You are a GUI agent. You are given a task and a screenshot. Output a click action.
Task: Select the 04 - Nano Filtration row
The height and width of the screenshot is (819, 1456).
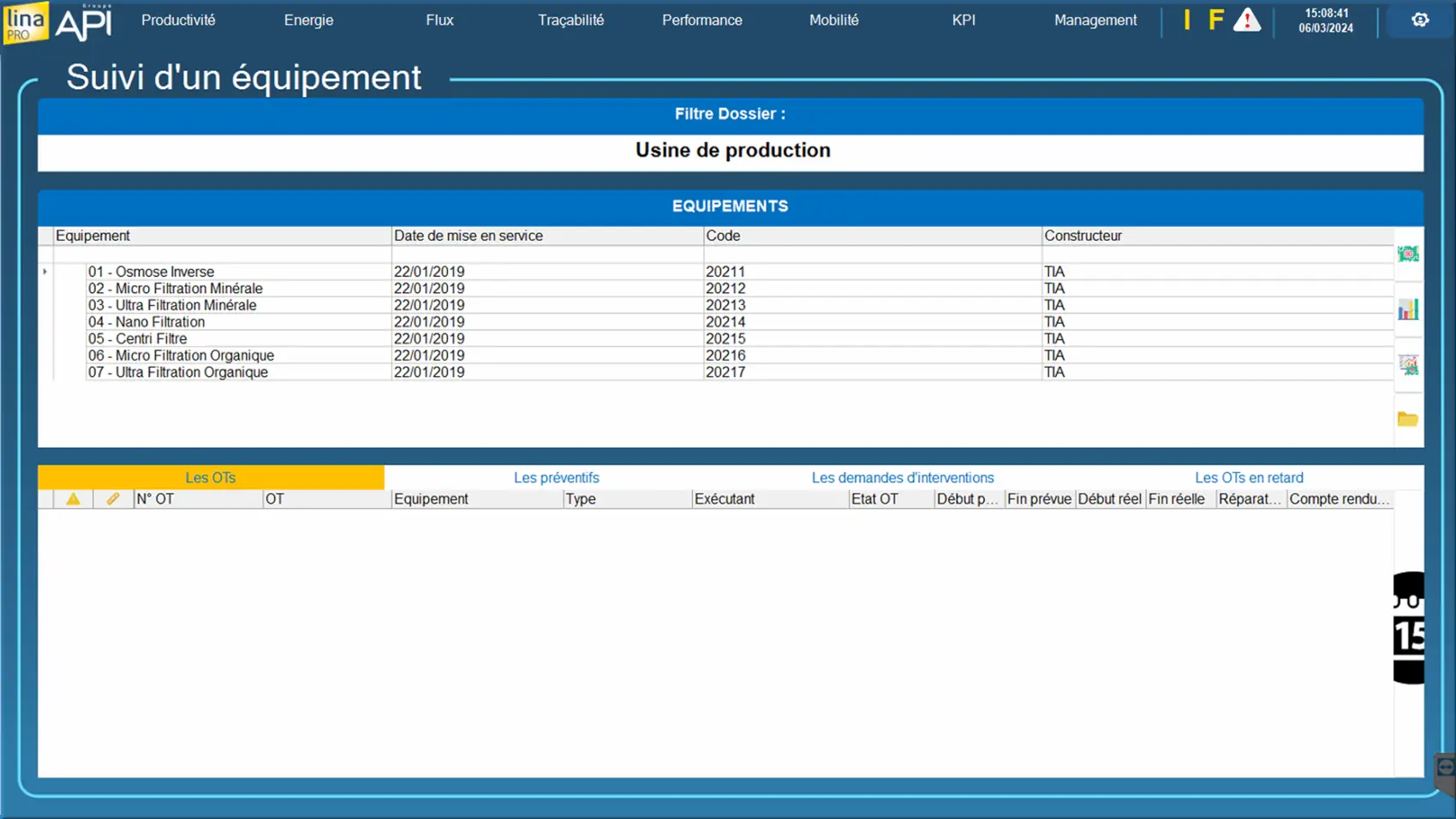[x=146, y=322]
